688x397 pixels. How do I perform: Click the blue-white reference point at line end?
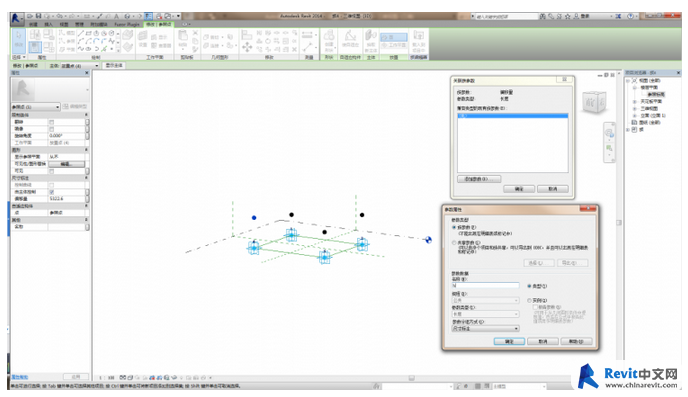click(428, 240)
